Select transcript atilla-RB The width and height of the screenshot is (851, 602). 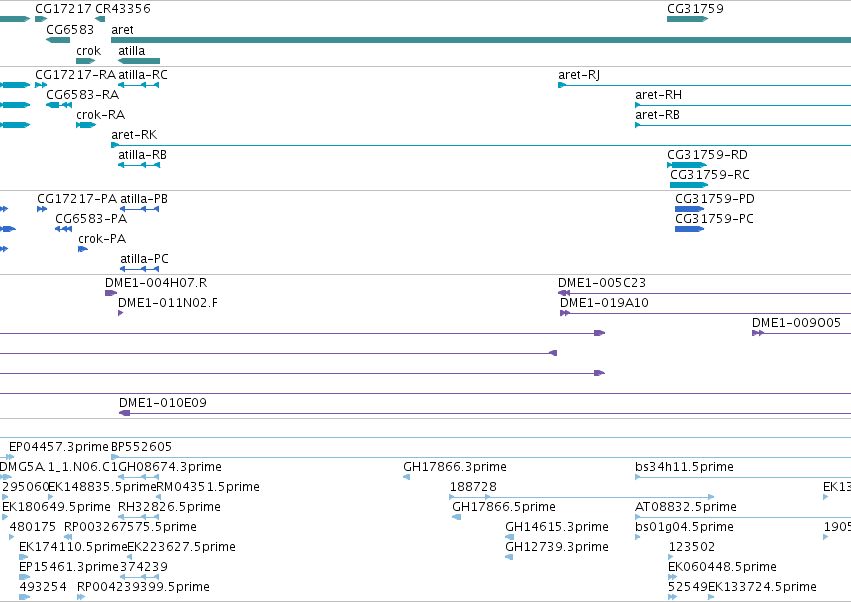[x=139, y=165]
